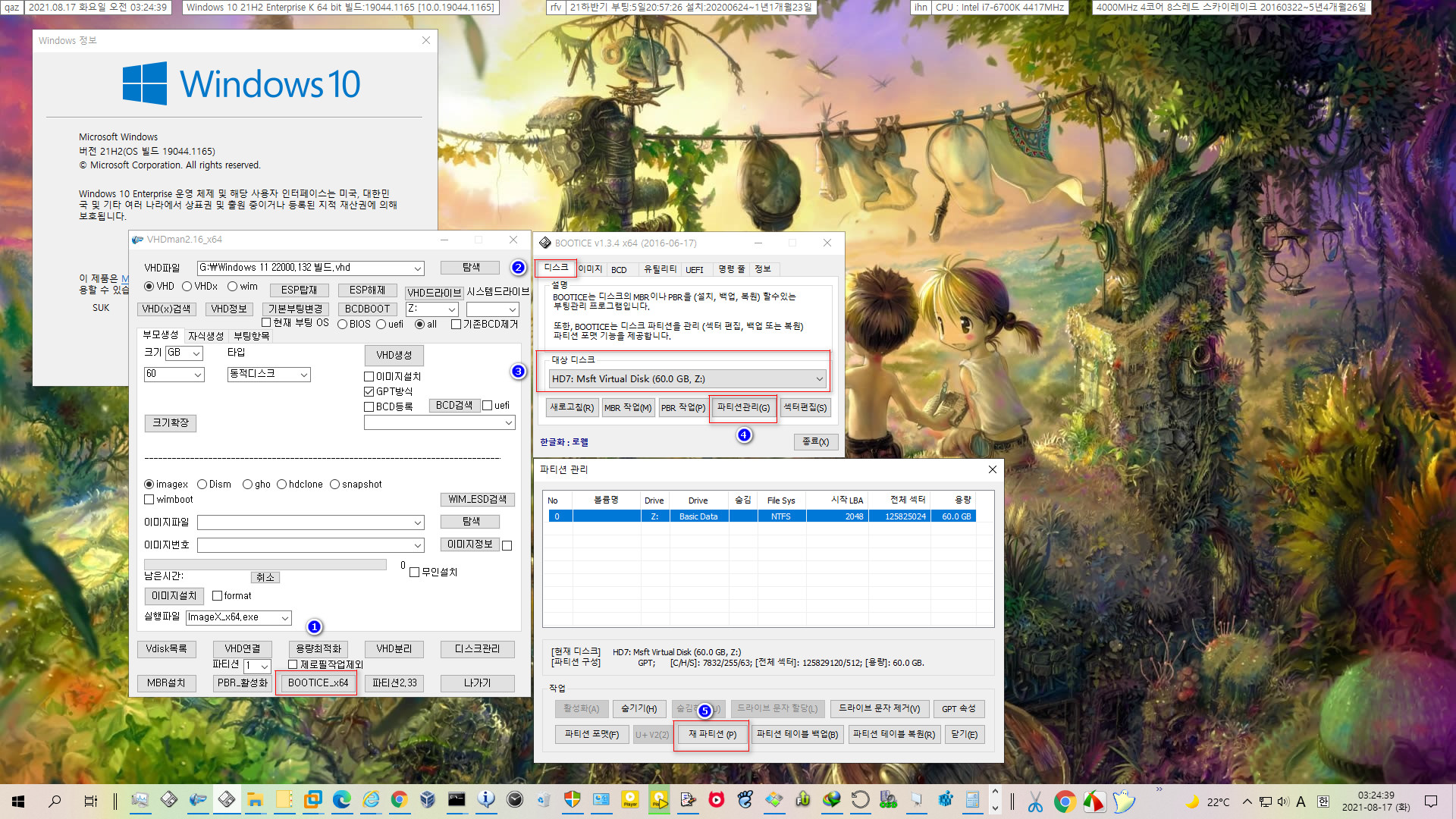Show hidden system tray icons
1456x819 pixels.
click(x=1247, y=802)
